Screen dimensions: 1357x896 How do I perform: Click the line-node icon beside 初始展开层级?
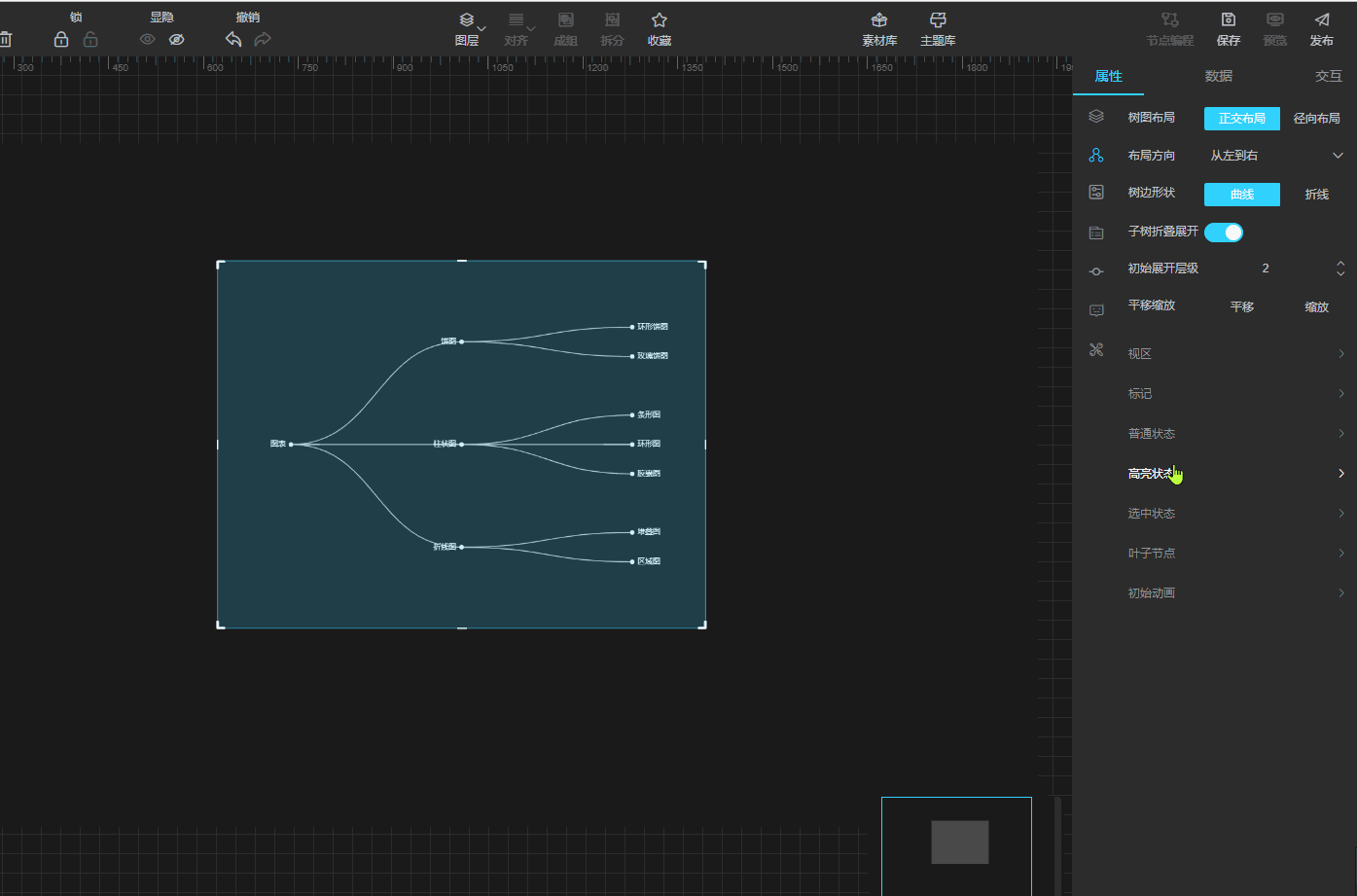point(1096,271)
